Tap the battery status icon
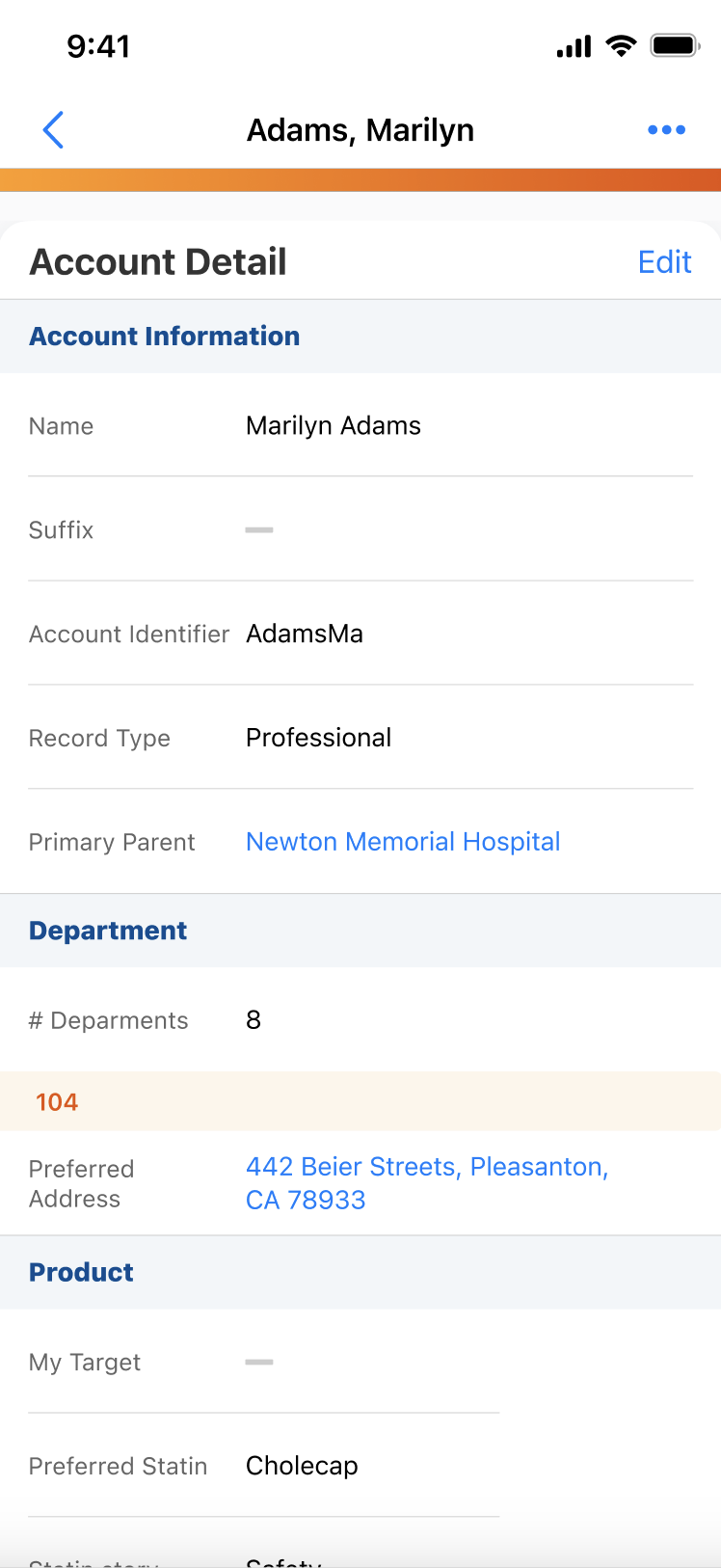The image size is (721, 1568). coord(674,46)
